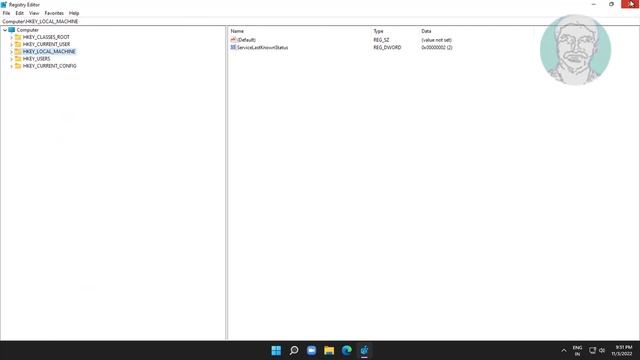Viewport: 640px width, 360px height.
Task: Sort by the Data column header
Action: [426, 31]
